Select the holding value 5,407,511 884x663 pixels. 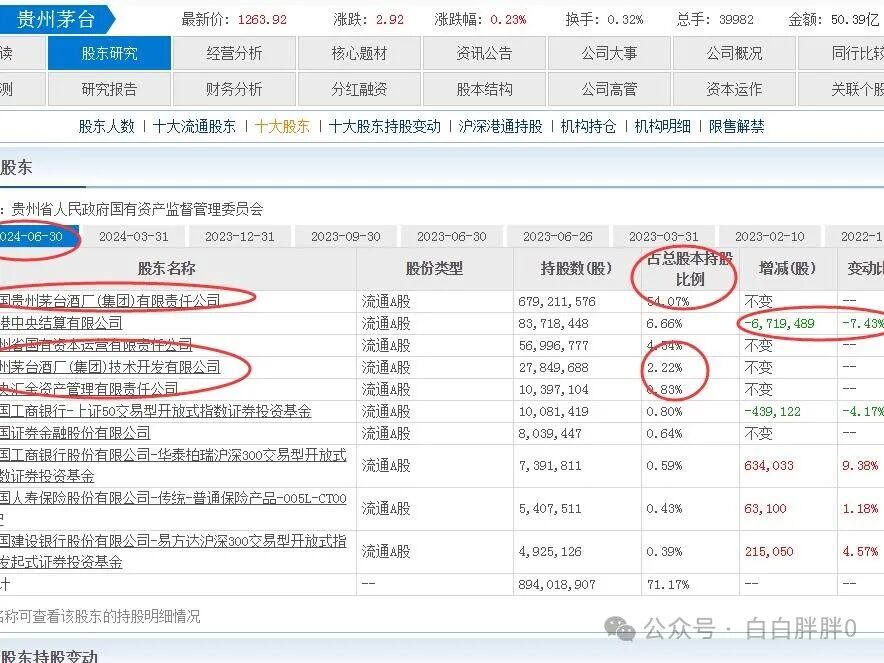click(550, 509)
